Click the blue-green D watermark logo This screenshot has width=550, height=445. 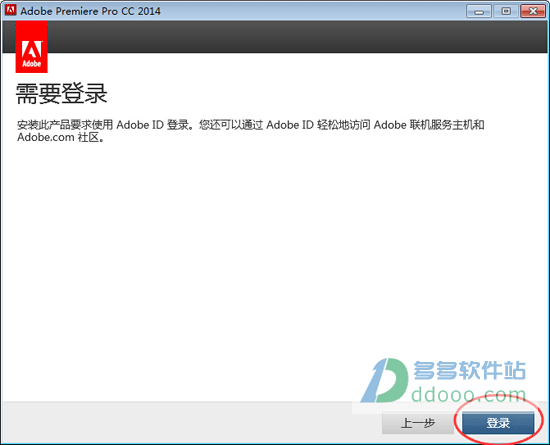coord(384,380)
